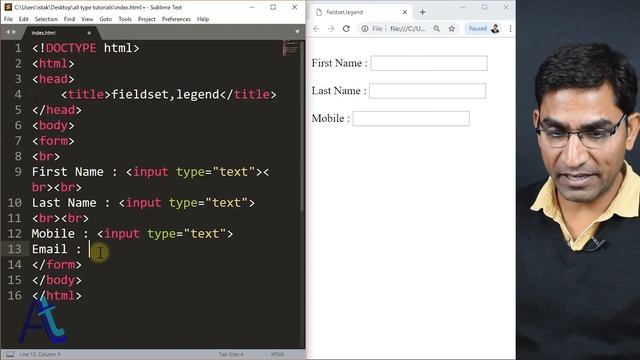This screenshot has width=640, height=360.
Task: Focus the Mobile text field
Action: (411, 119)
